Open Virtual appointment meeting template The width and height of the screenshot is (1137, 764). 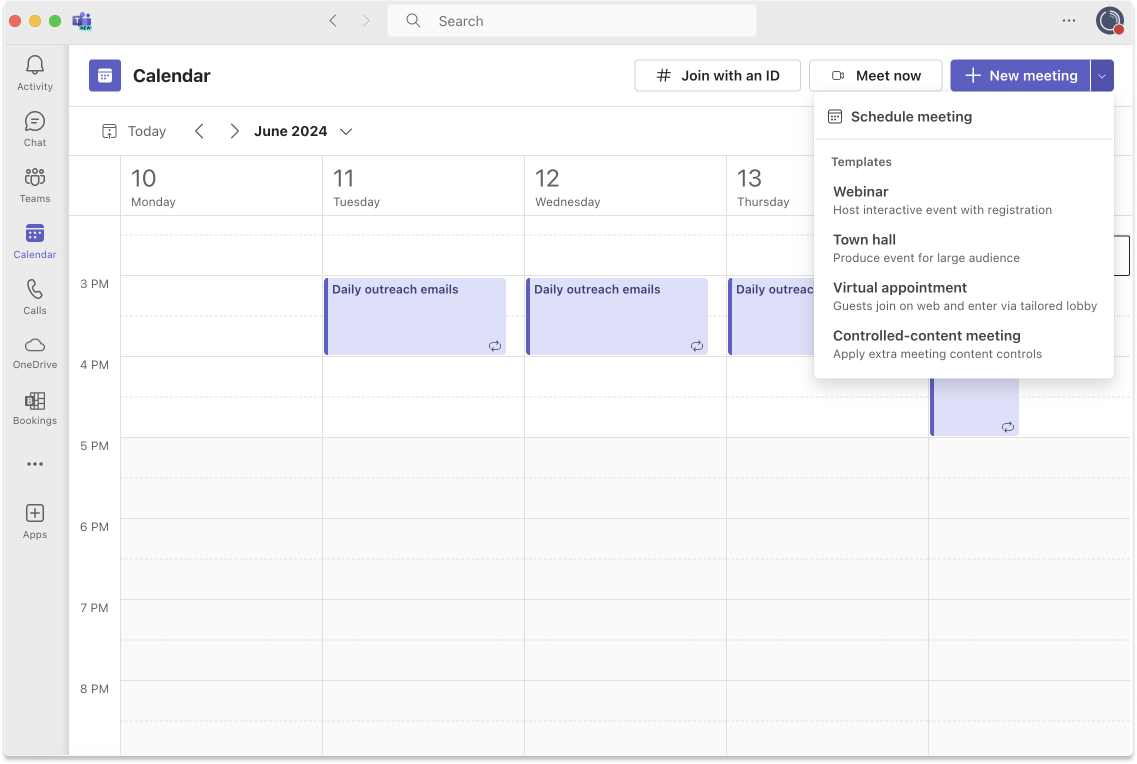[899, 287]
